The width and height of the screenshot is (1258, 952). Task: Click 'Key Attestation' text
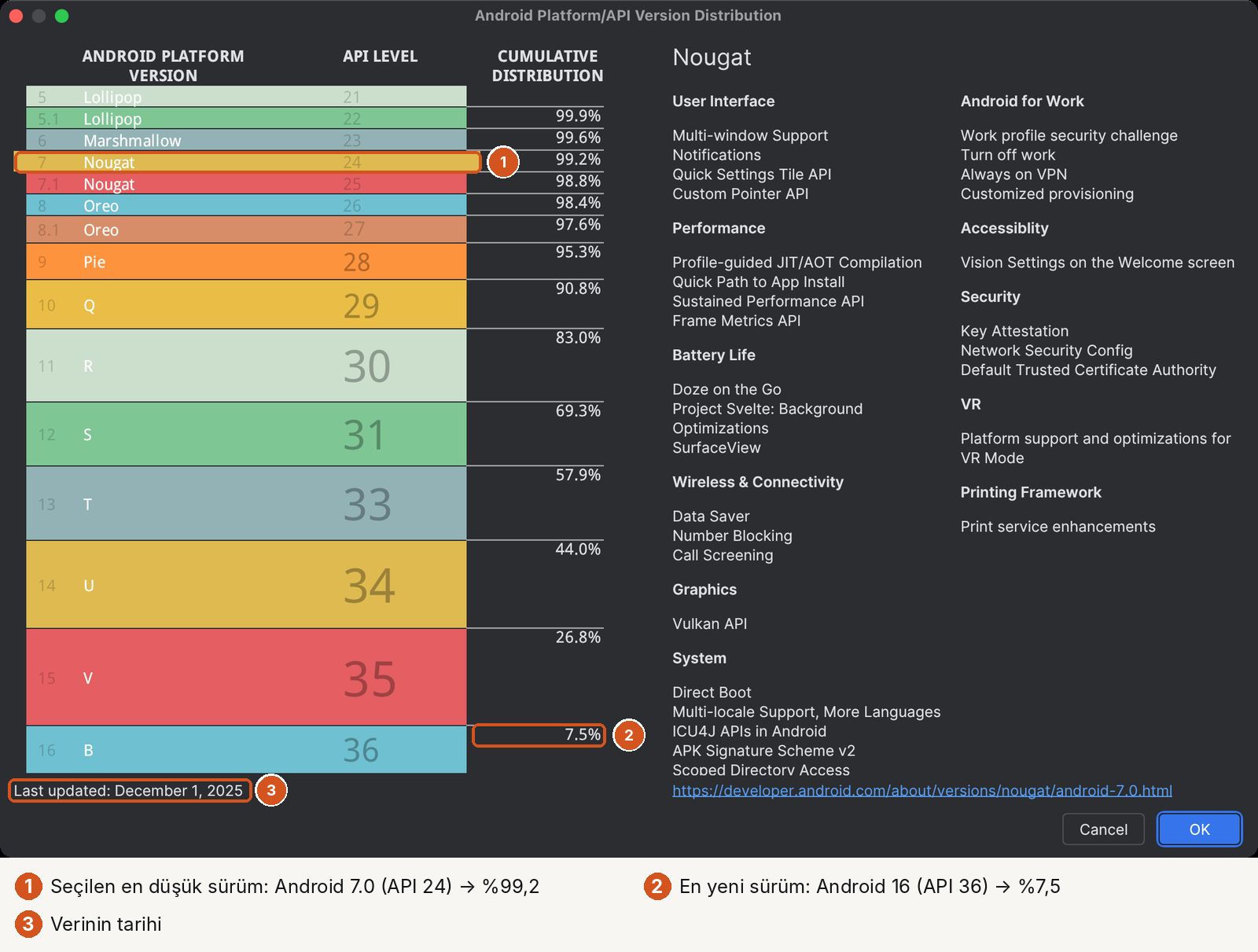pyautogui.click(x=1014, y=331)
